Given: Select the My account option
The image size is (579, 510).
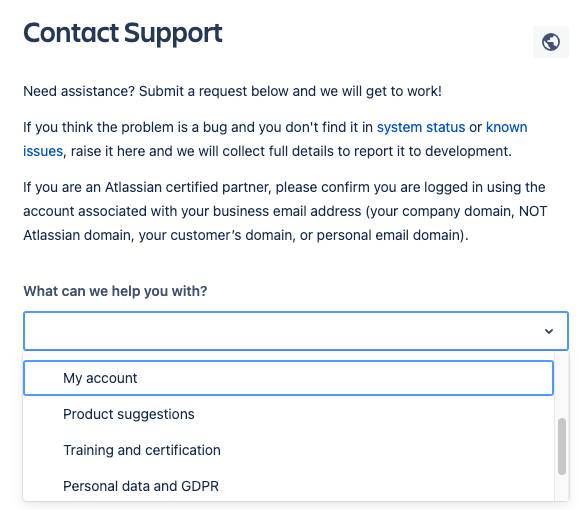Looking at the screenshot, I should [x=288, y=378].
